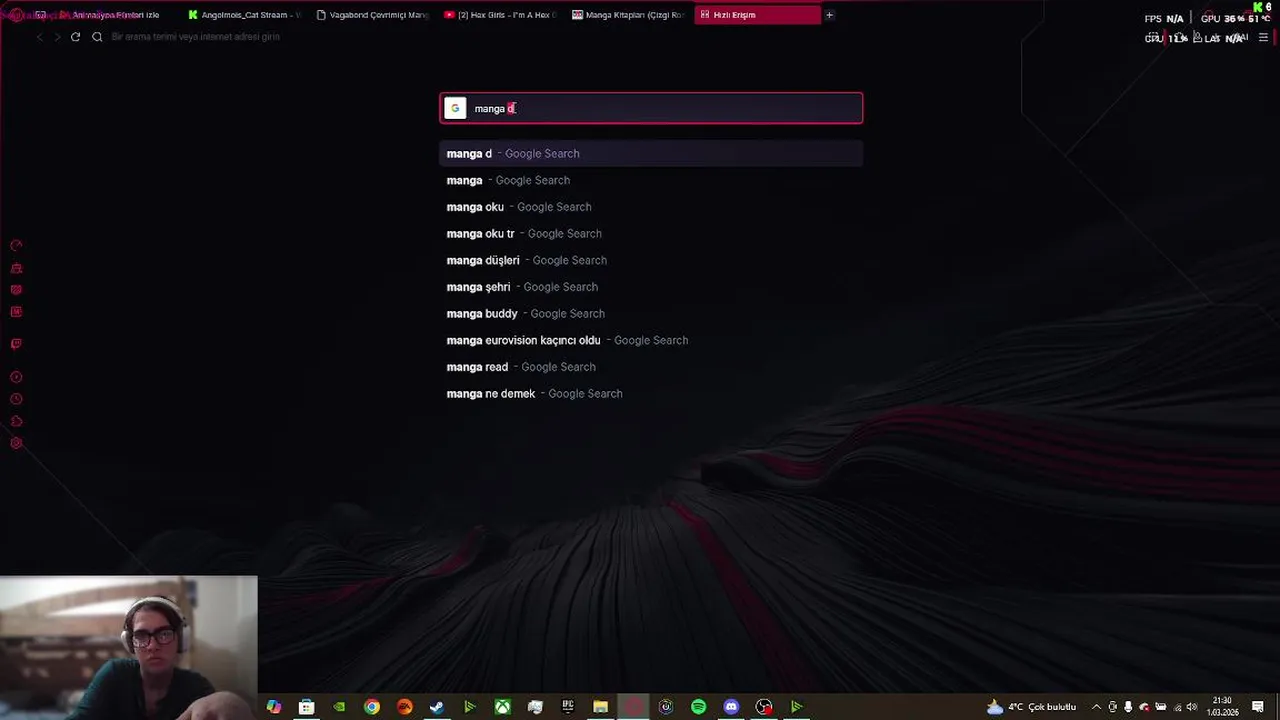Image resolution: width=1280 pixels, height=720 pixels.
Task: Open browser Easy Setup menu icon
Action: click(1263, 37)
